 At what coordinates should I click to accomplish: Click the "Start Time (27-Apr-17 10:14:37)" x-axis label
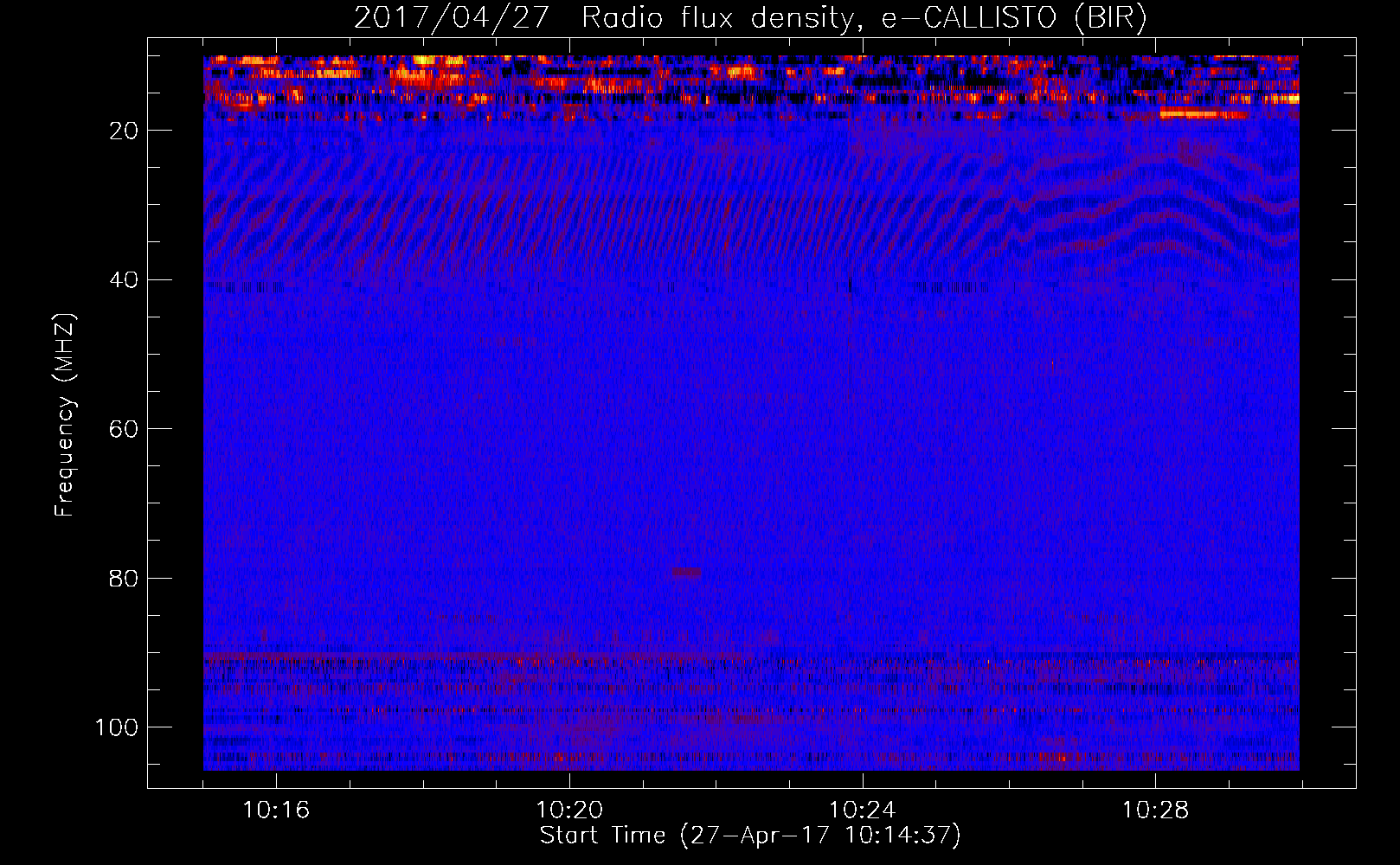pos(750,836)
